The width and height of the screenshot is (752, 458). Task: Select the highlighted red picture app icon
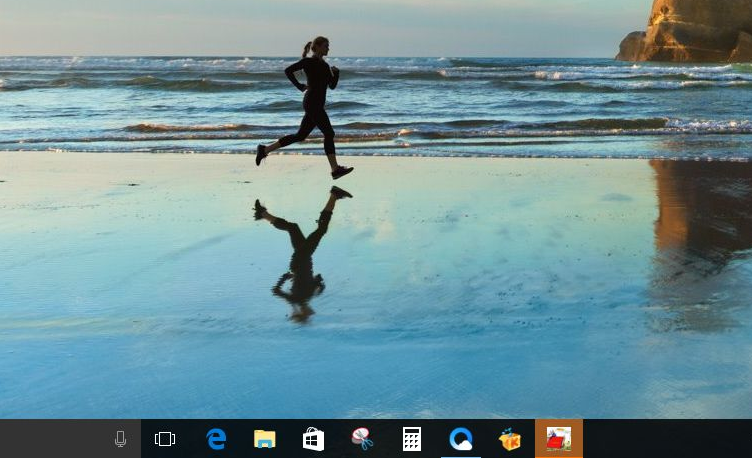click(559, 439)
